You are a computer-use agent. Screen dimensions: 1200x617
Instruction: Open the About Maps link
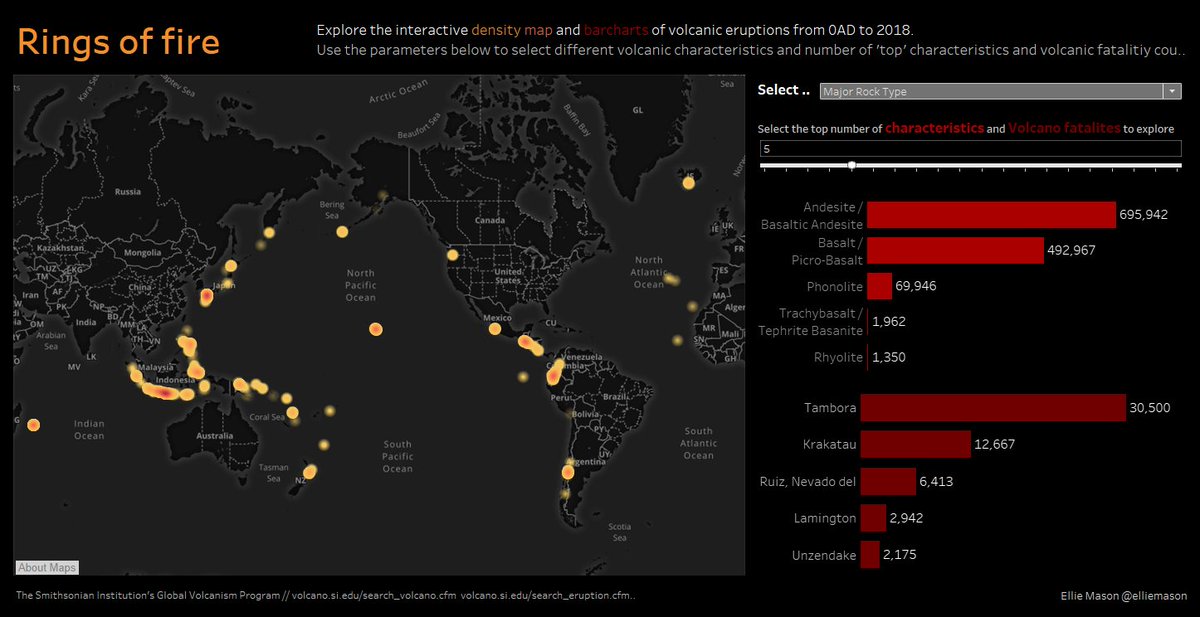pos(47,568)
